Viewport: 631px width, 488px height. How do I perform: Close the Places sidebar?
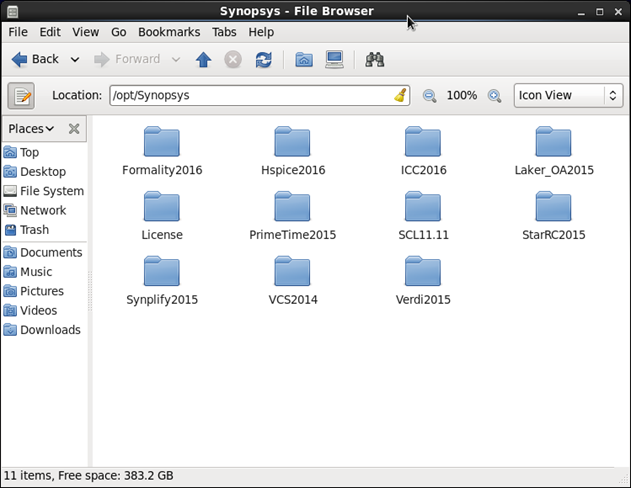coord(74,129)
